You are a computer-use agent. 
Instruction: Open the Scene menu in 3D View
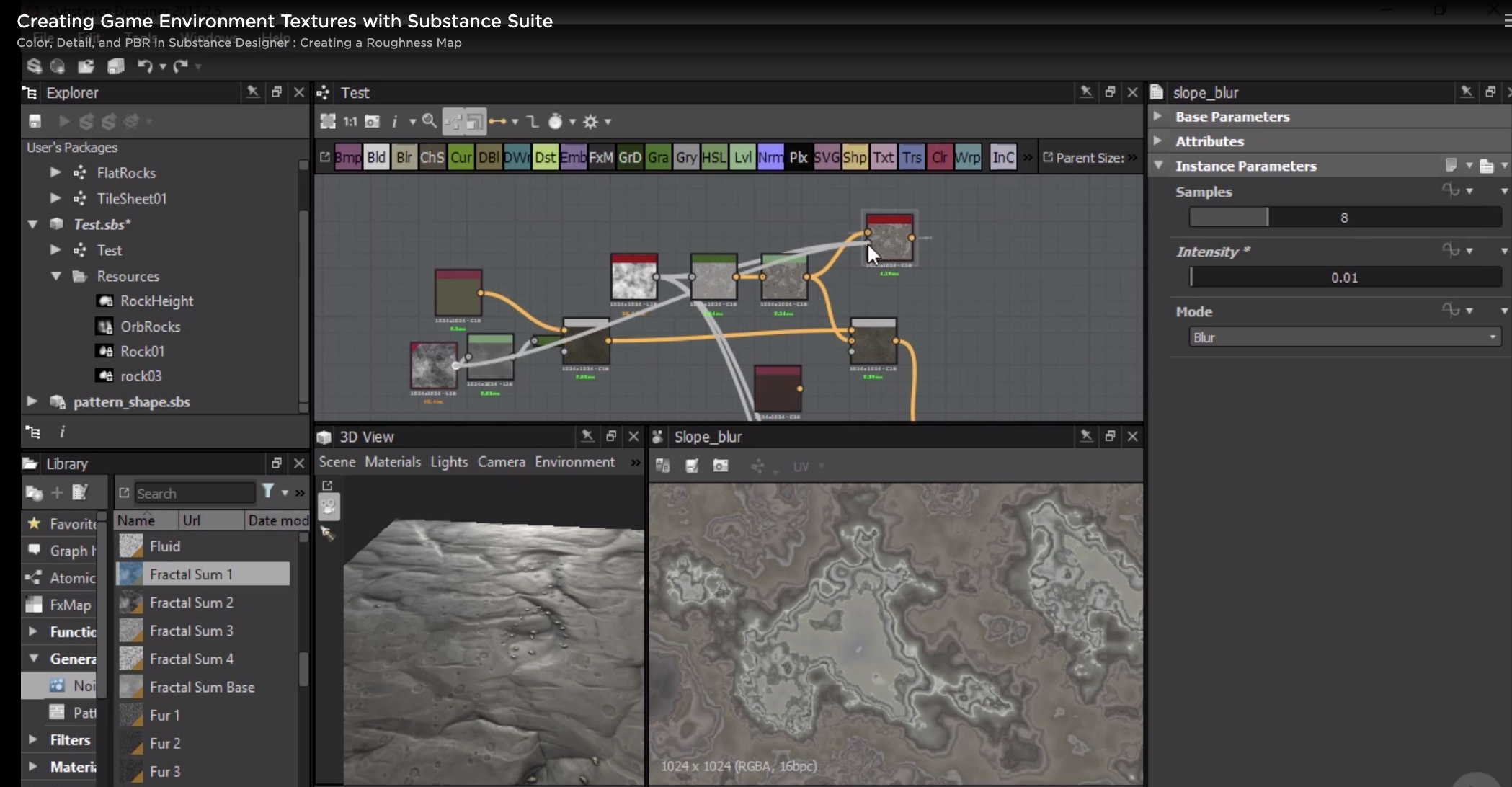337,462
